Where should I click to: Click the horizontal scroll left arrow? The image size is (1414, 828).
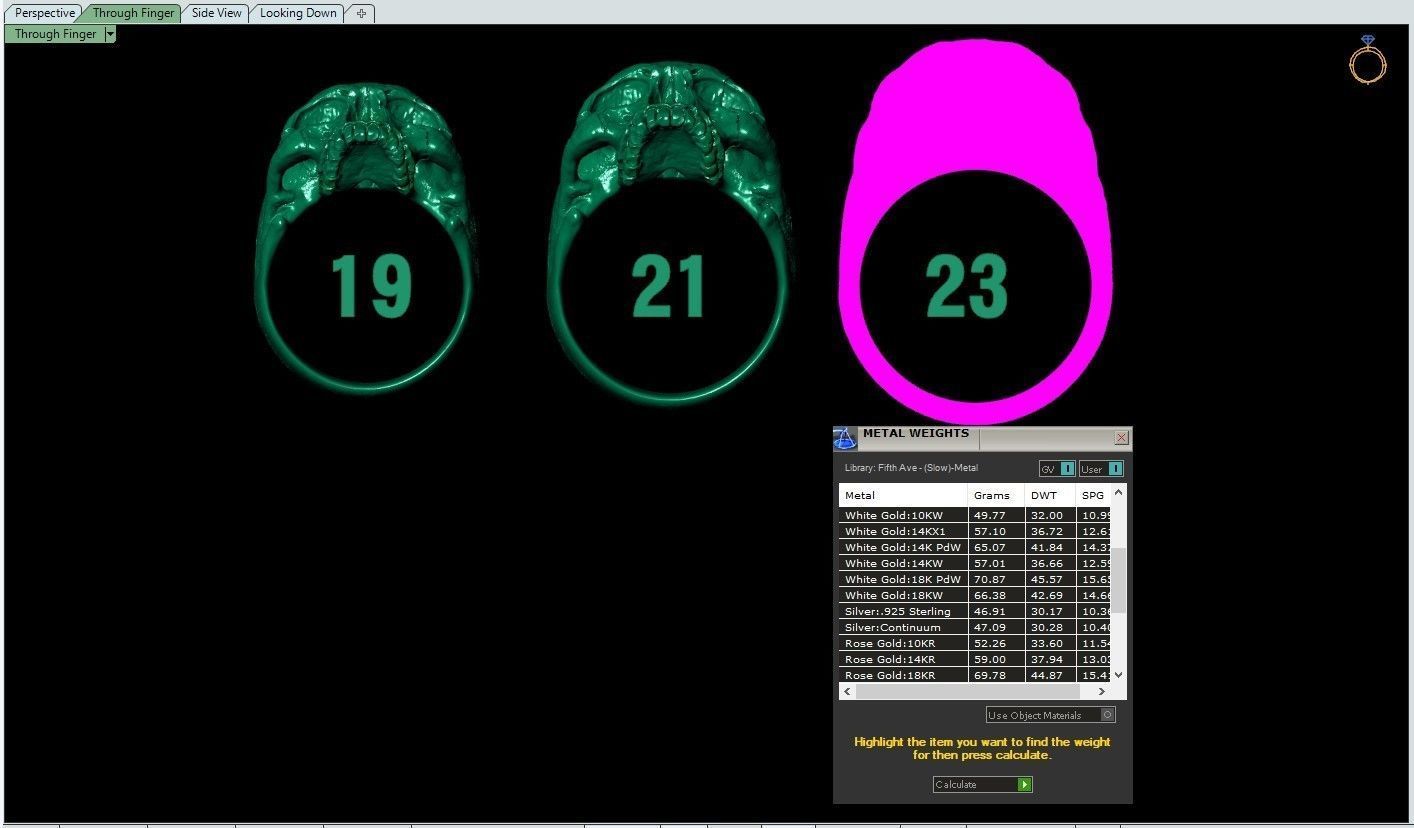click(x=848, y=691)
